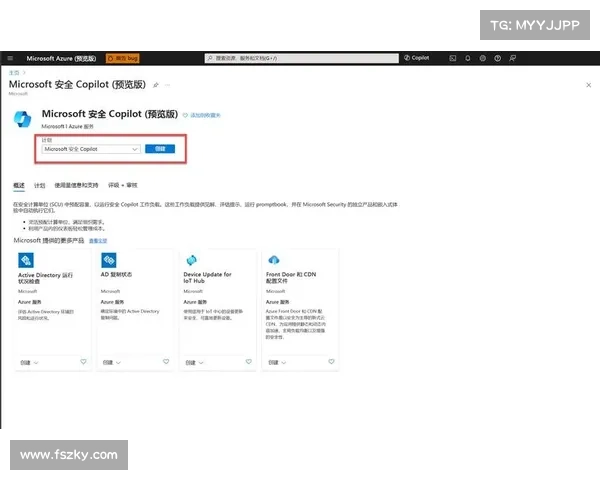
Task: Click the Device Update for IoT Hub icon
Action: [x=191, y=260]
